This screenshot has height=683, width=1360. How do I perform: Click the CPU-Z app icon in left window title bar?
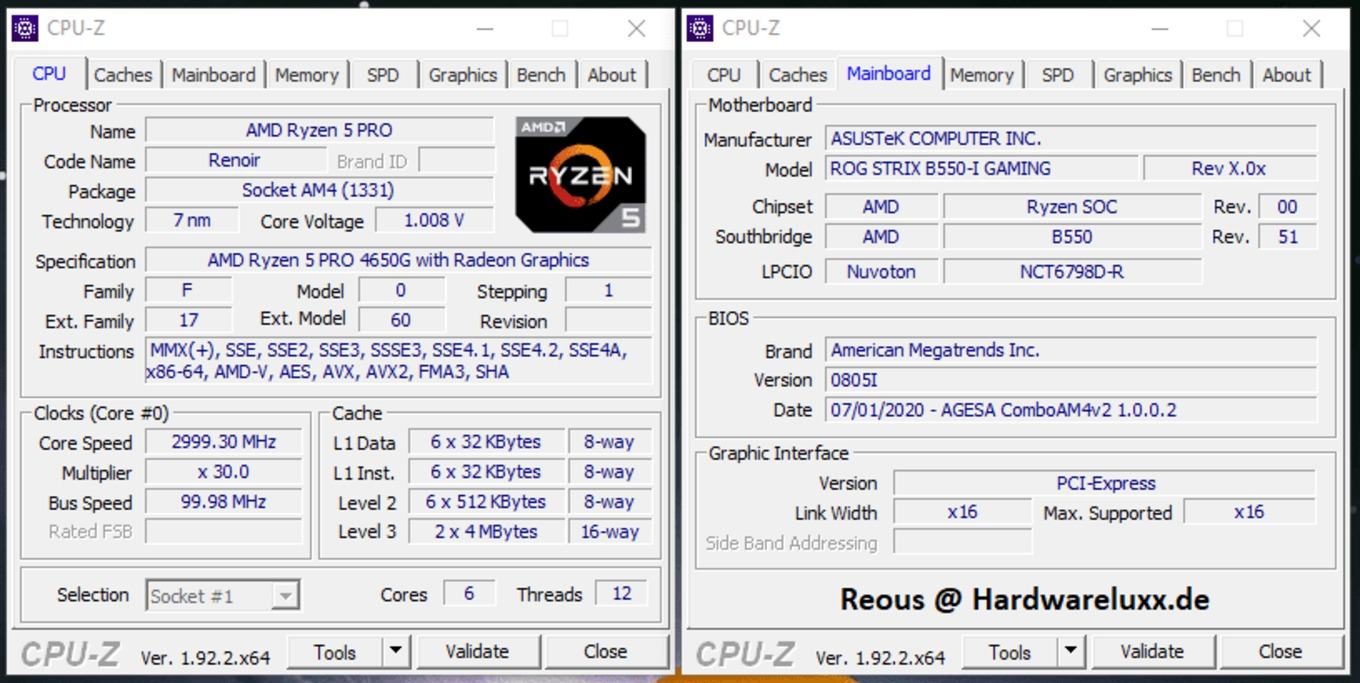[25, 28]
